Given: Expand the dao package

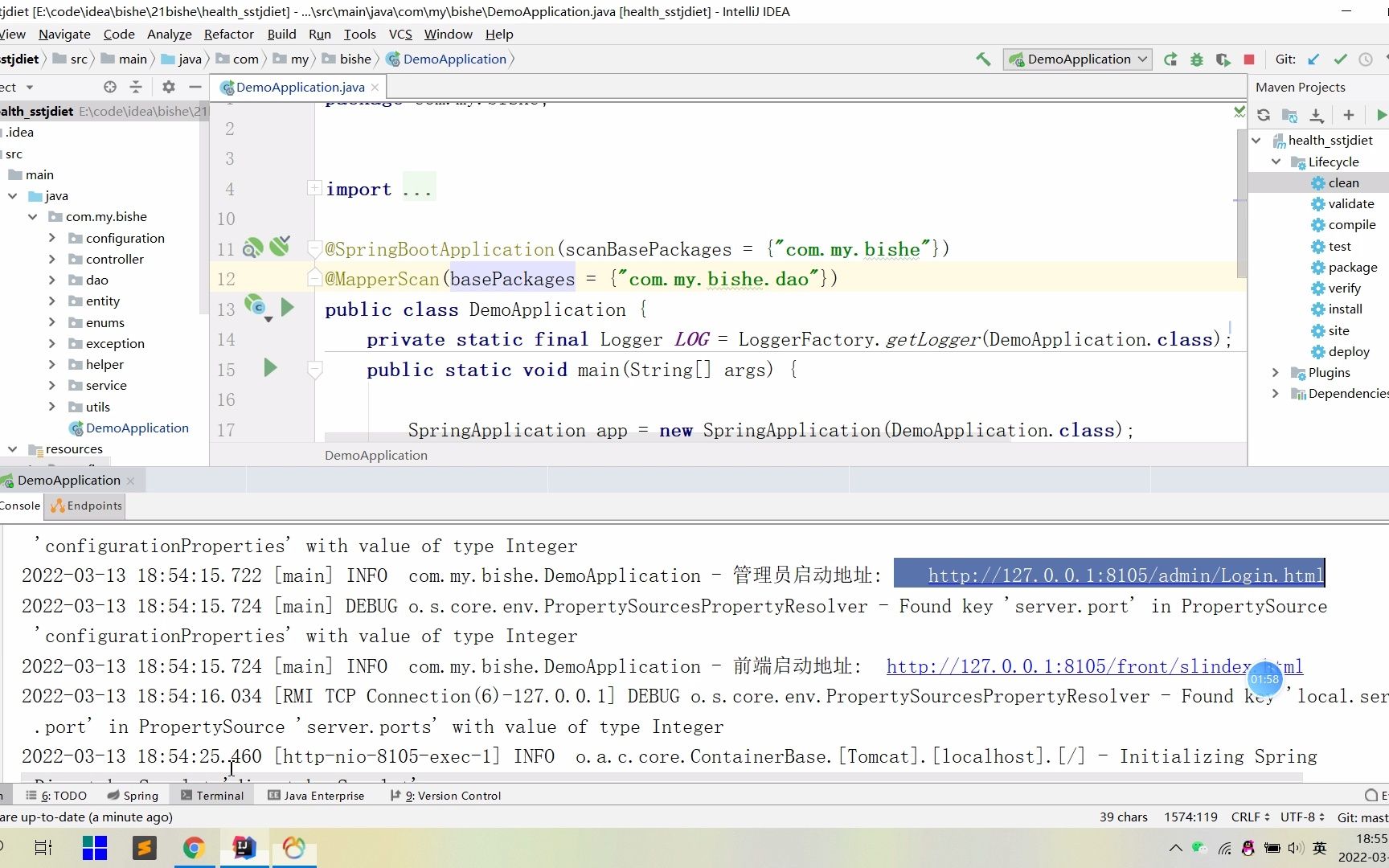Looking at the screenshot, I should (52, 280).
